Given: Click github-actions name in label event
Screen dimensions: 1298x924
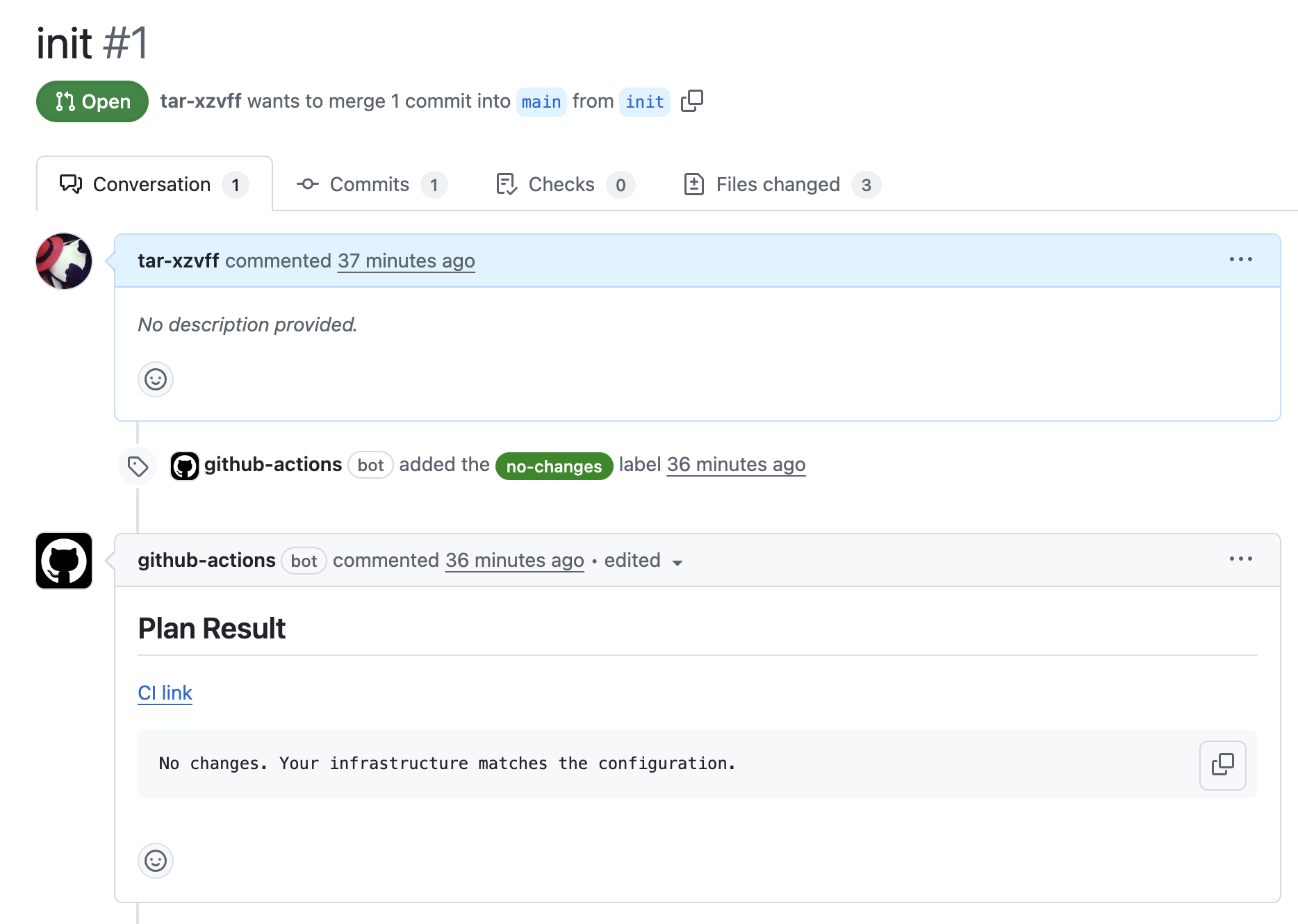Looking at the screenshot, I should tap(273, 465).
